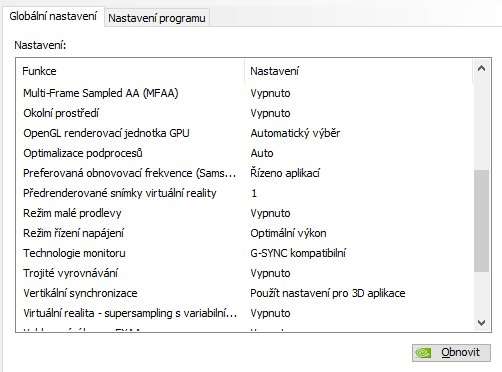Click Vypnuto value for Režim malé prodlevy

[x=270, y=213]
